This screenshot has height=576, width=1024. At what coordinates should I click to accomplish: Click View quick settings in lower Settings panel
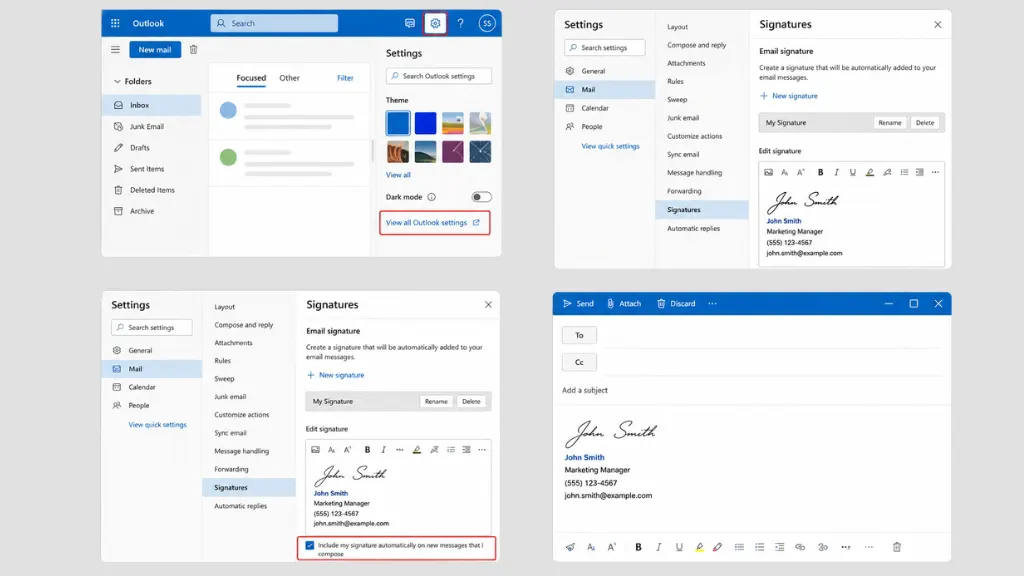157,425
